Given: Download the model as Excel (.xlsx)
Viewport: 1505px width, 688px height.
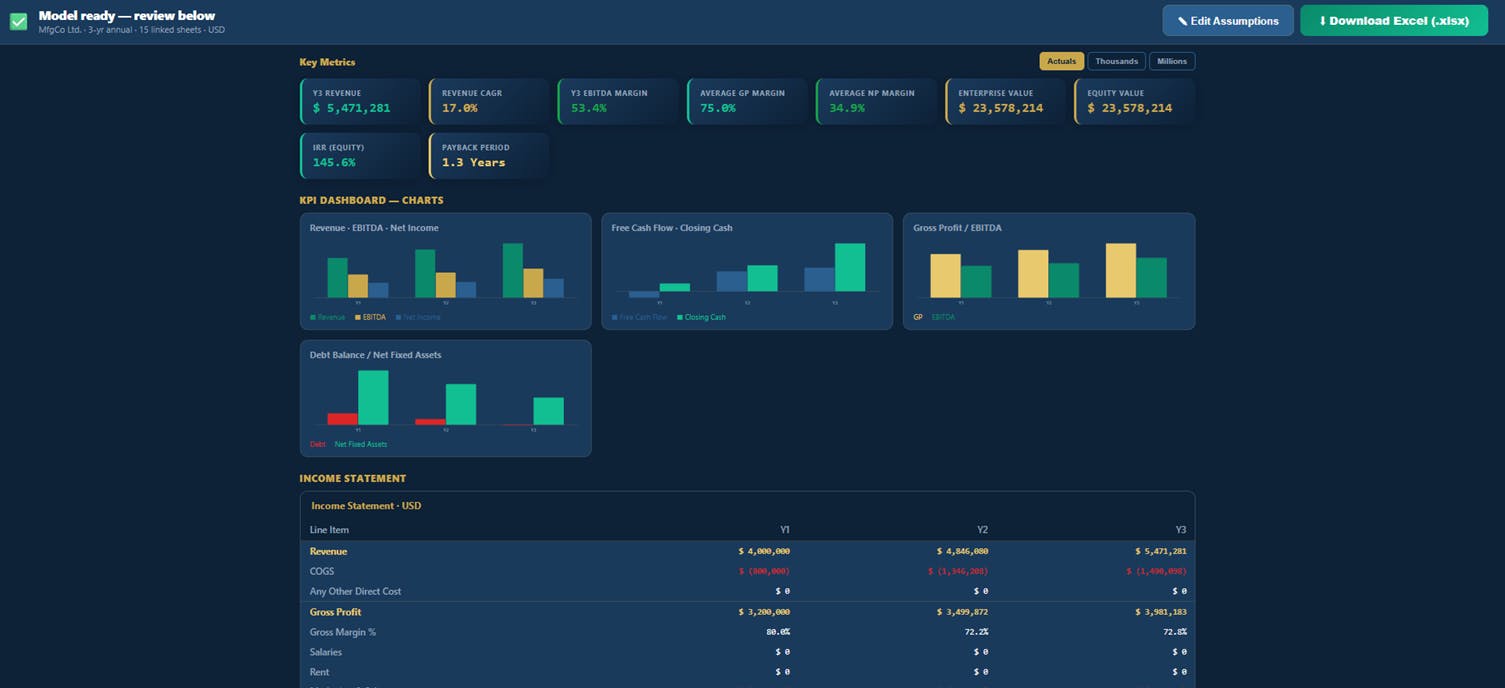Looking at the screenshot, I should [x=1393, y=21].
